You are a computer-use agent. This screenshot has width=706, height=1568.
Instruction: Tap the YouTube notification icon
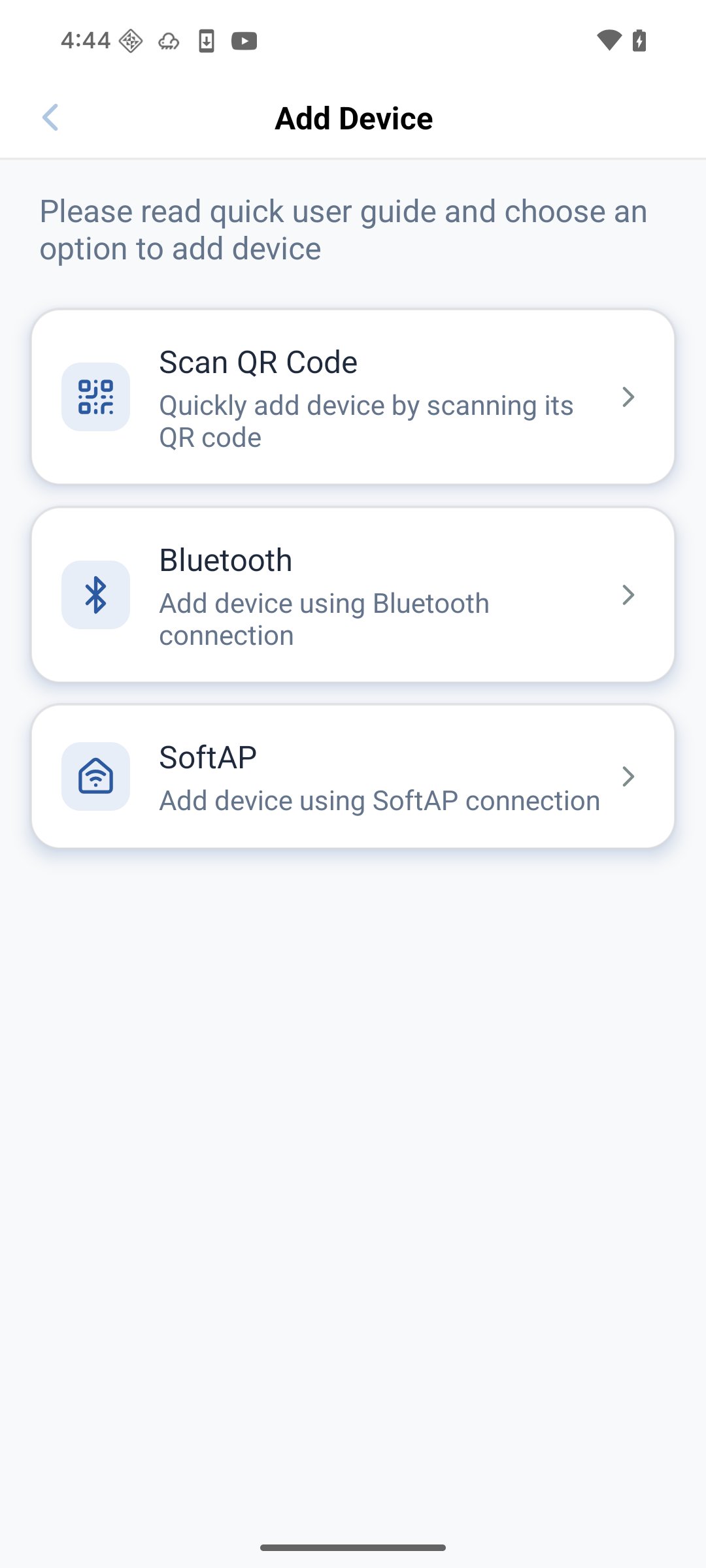[x=244, y=41]
